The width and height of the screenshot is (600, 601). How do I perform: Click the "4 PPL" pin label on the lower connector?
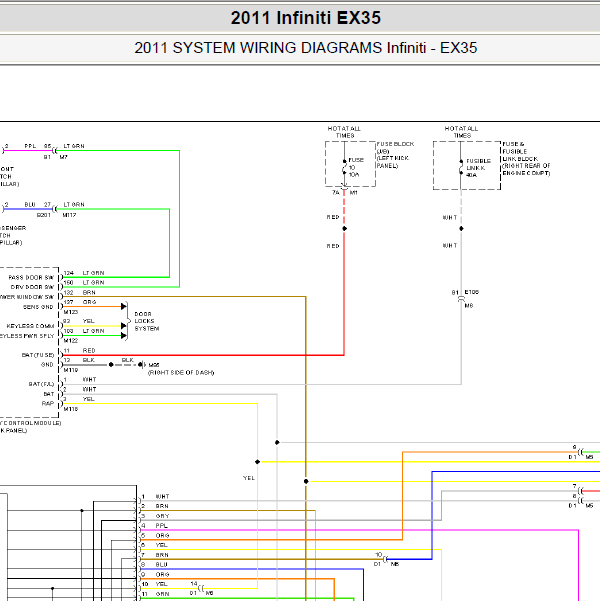[x=155, y=526]
